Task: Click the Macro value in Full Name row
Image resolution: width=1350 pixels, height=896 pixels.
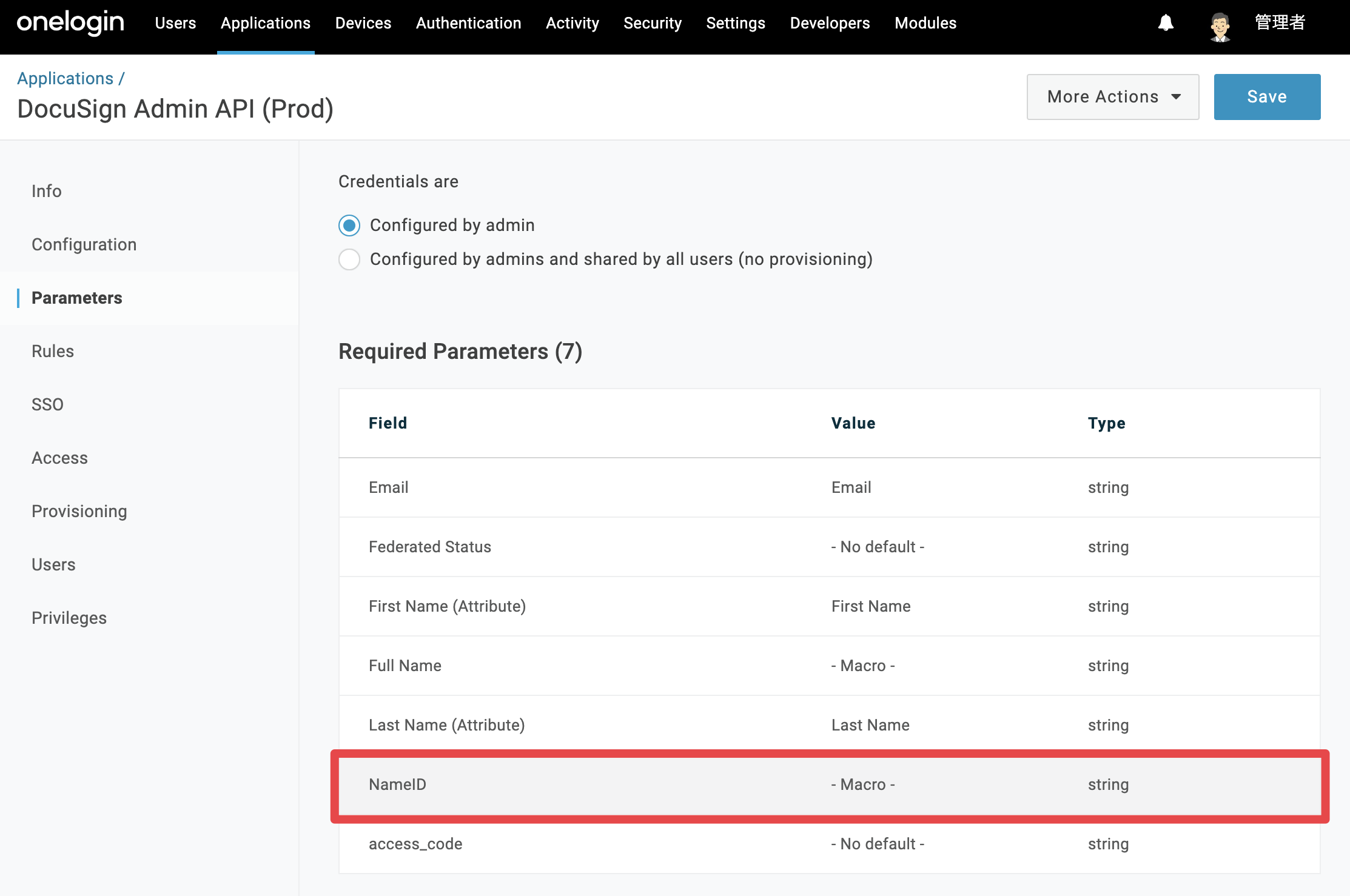Action: pyautogui.click(x=863, y=666)
